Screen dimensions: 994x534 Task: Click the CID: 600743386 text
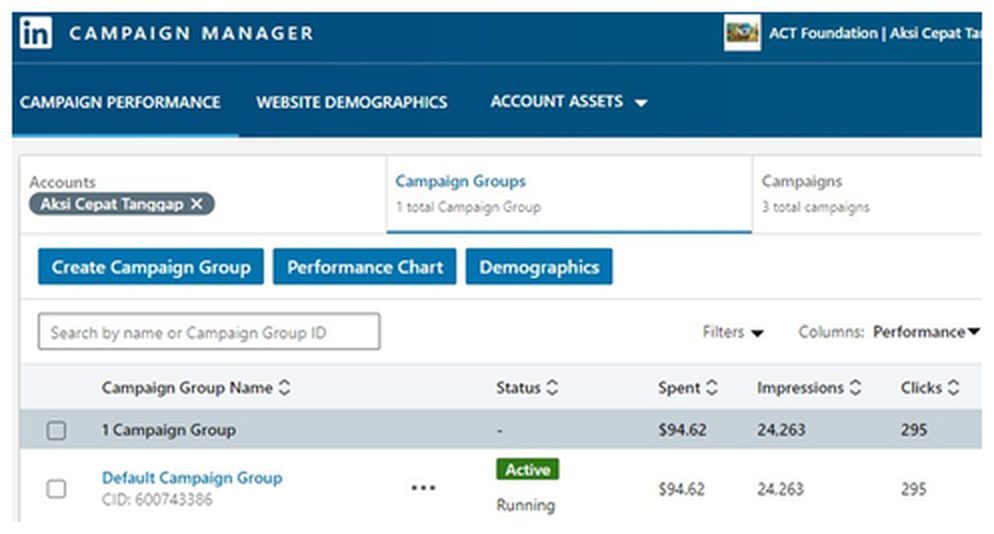[x=157, y=500]
